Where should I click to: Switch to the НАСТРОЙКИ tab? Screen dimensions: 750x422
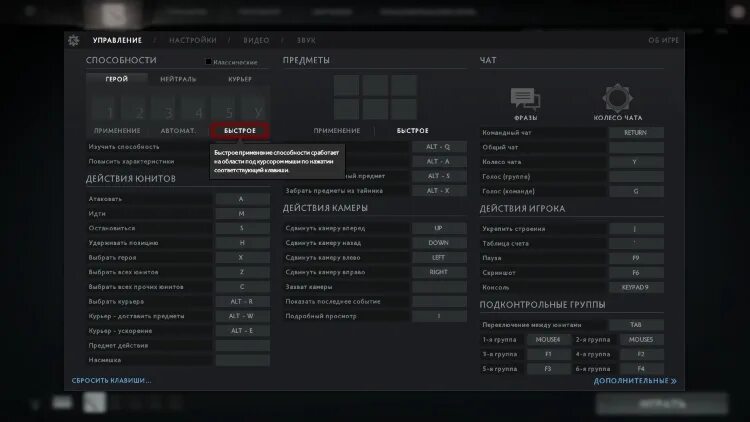(193, 40)
